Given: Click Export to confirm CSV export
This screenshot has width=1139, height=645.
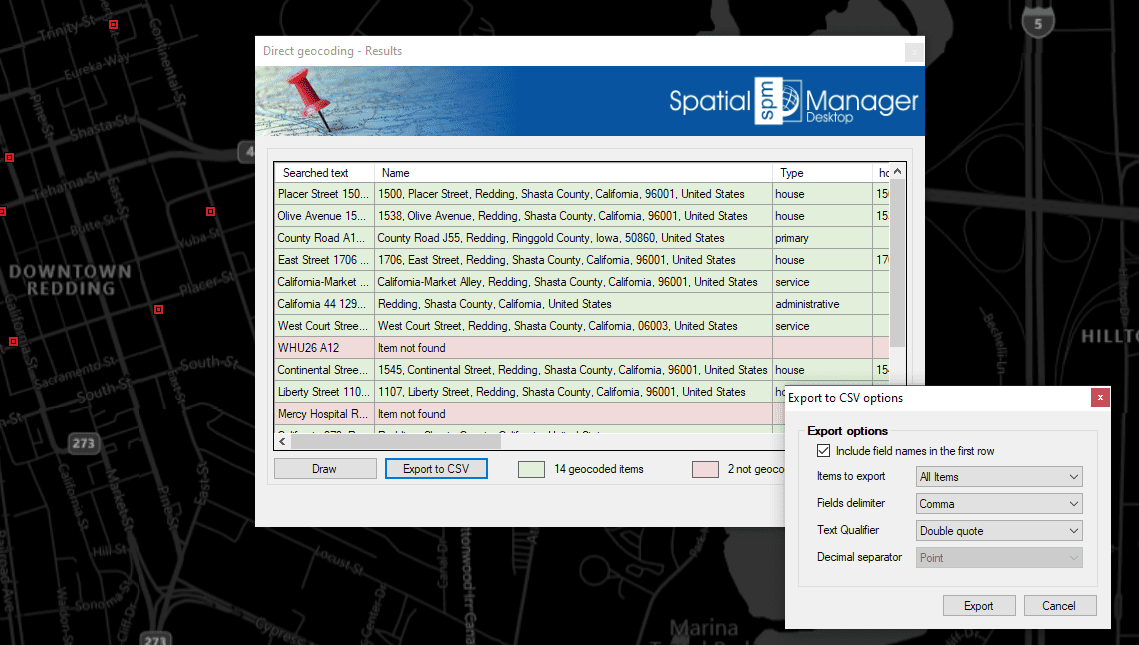Looking at the screenshot, I should (x=978, y=605).
